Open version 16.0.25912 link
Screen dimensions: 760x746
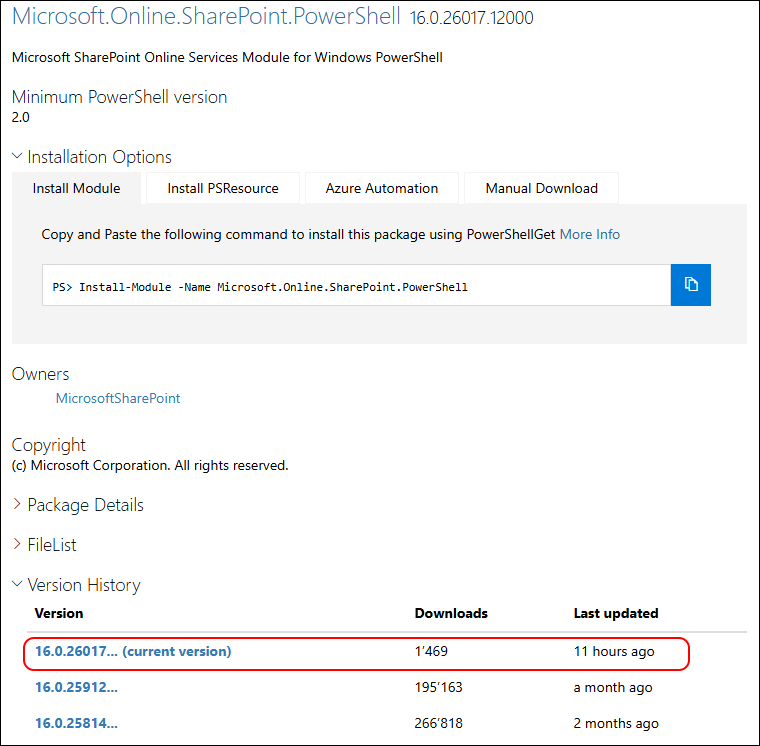(76, 687)
